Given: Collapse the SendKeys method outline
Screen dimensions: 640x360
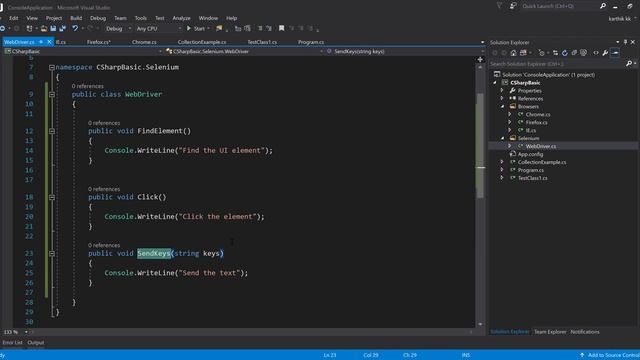Looking at the screenshot, I should tap(52, 253).
